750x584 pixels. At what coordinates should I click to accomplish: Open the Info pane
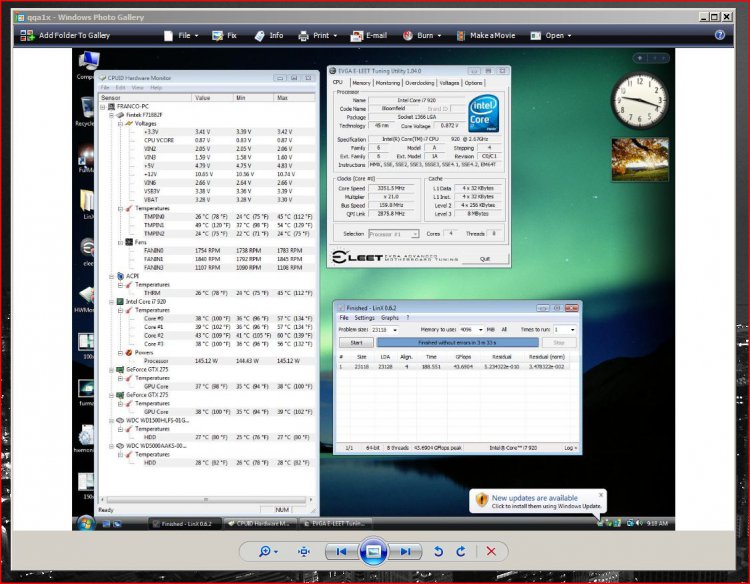269,35
